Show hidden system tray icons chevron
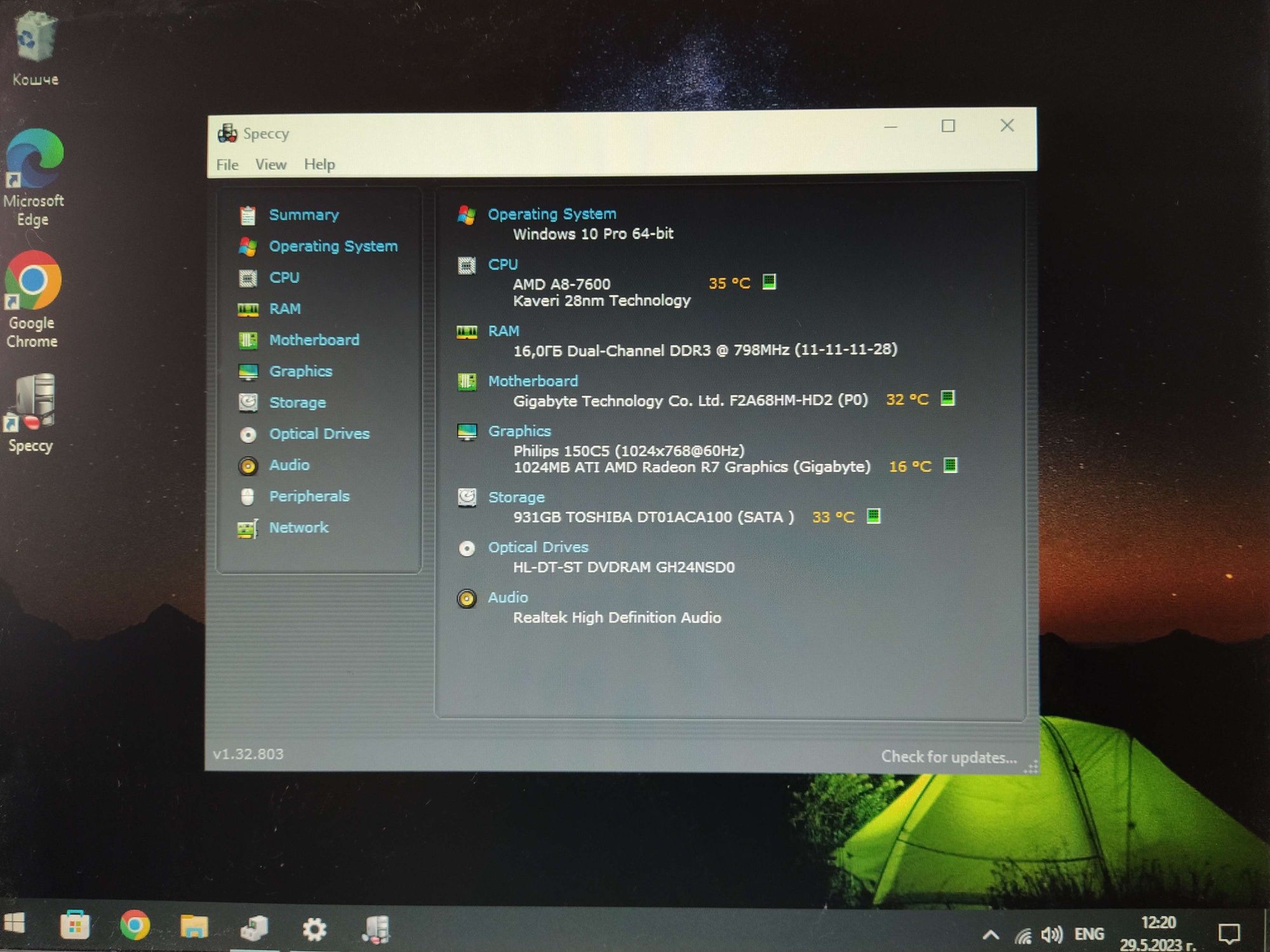Viewport: 1270px width, 952px height. (x=991, y=935)
